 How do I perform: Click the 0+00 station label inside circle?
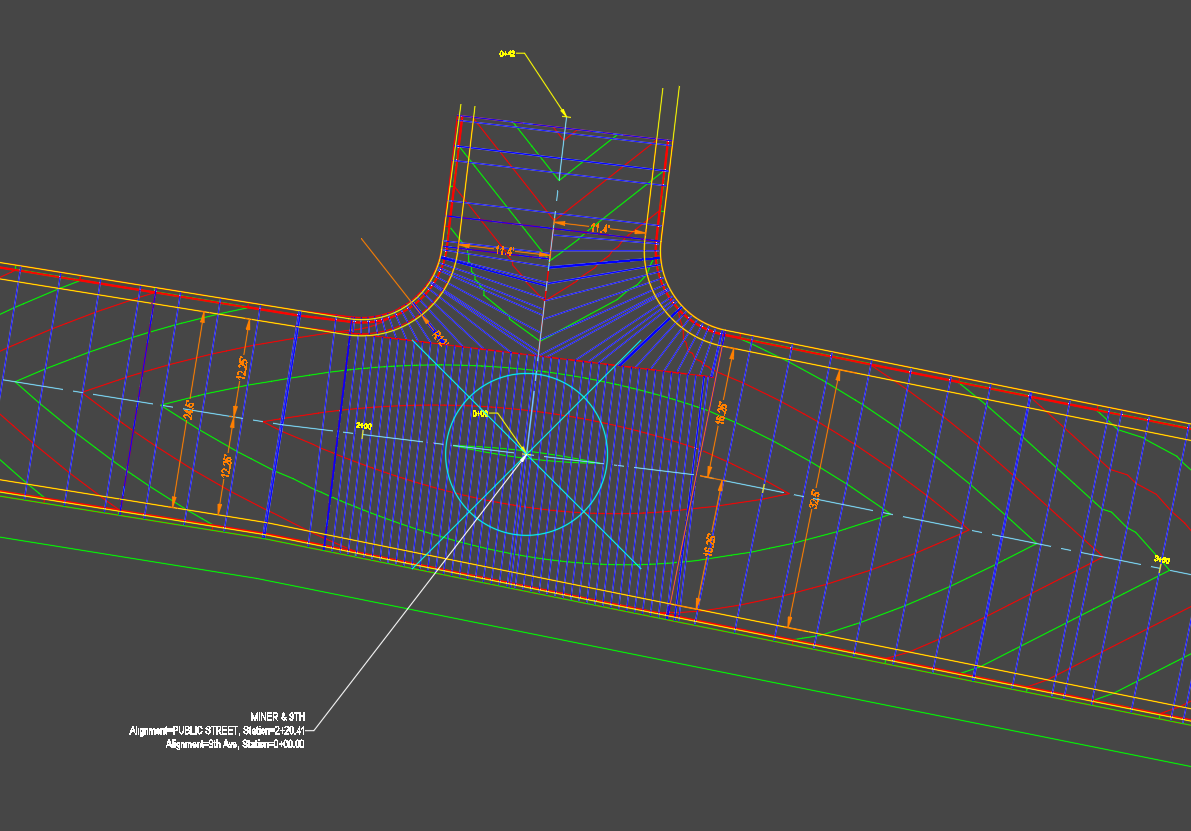click(480, 414)
